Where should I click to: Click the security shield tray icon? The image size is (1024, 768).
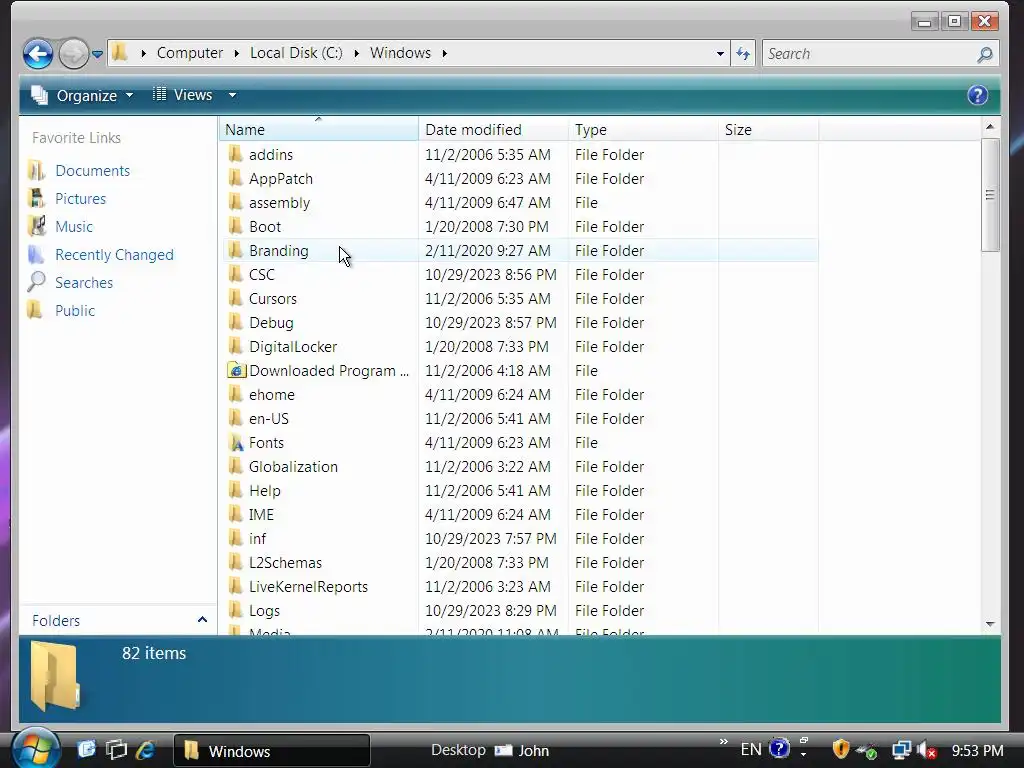840,749
